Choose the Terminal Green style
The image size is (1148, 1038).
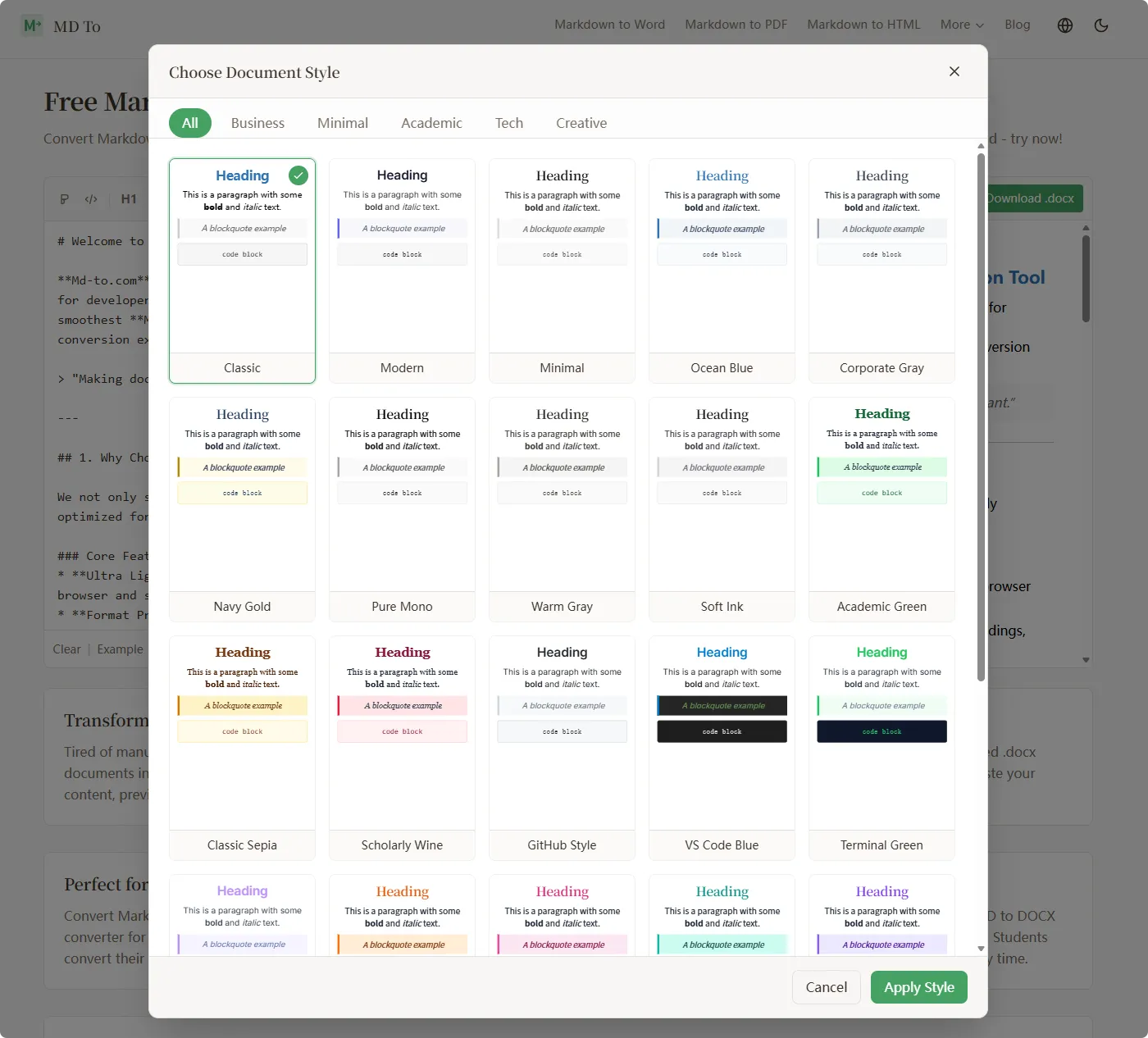[881, 746]
